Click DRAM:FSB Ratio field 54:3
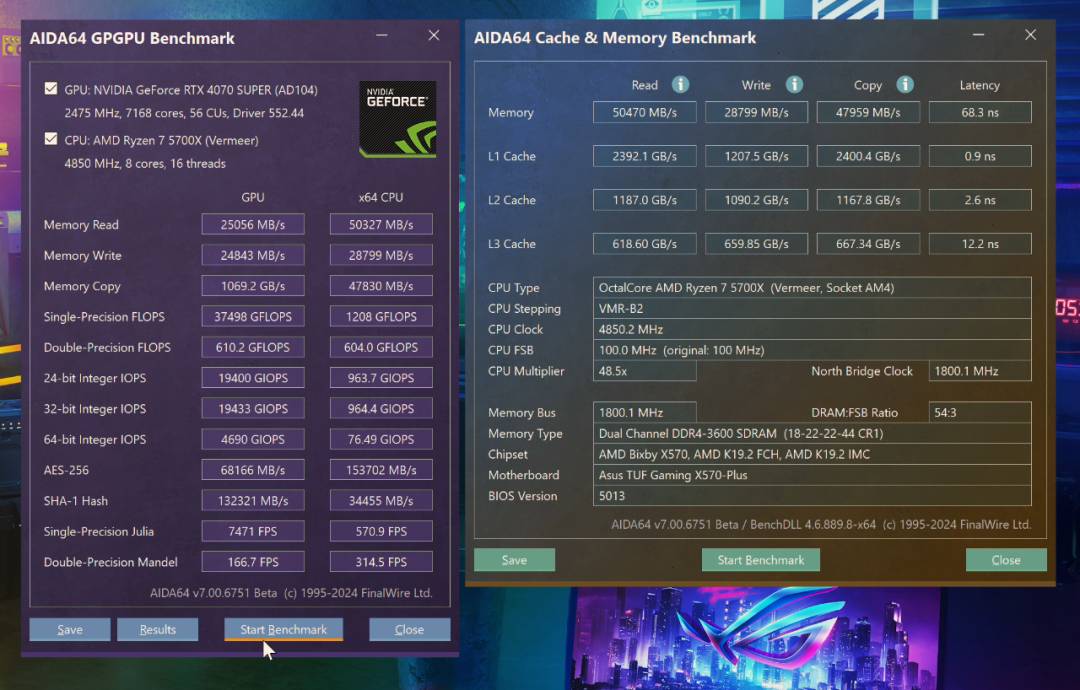The height and width of the screenshot is (690, 1080). [x=980, y=412]
